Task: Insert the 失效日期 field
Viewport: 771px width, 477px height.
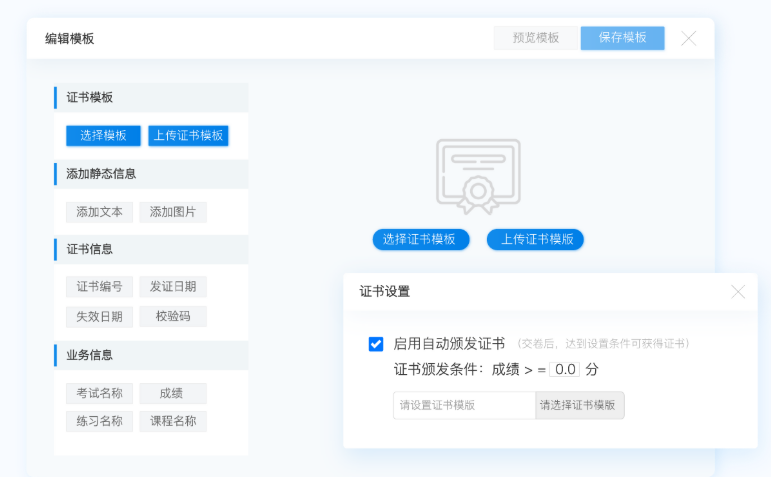Action: click(x=99, y=317)
